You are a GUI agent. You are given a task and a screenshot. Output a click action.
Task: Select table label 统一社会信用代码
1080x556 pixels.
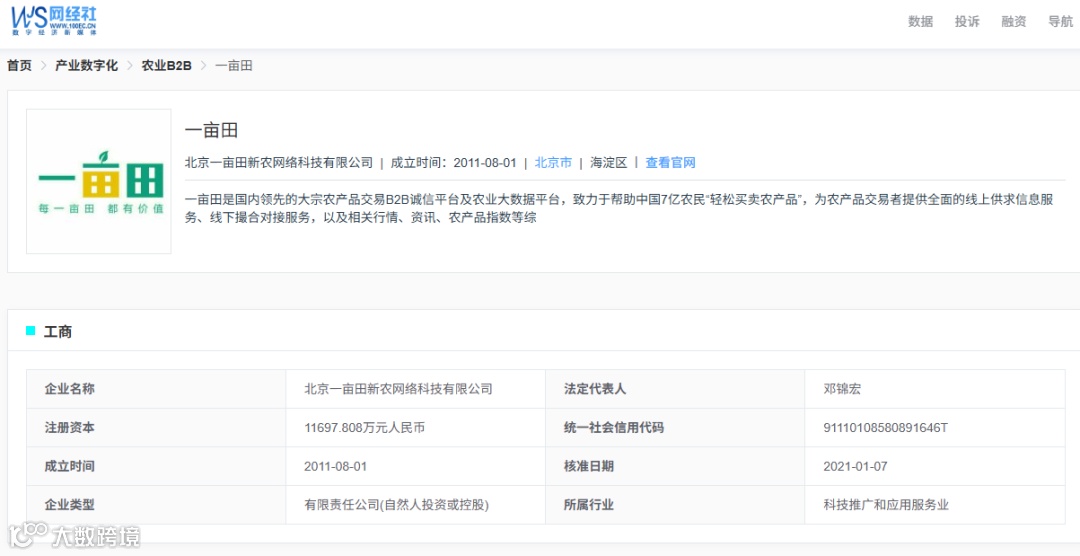click(x=614, y=428)
